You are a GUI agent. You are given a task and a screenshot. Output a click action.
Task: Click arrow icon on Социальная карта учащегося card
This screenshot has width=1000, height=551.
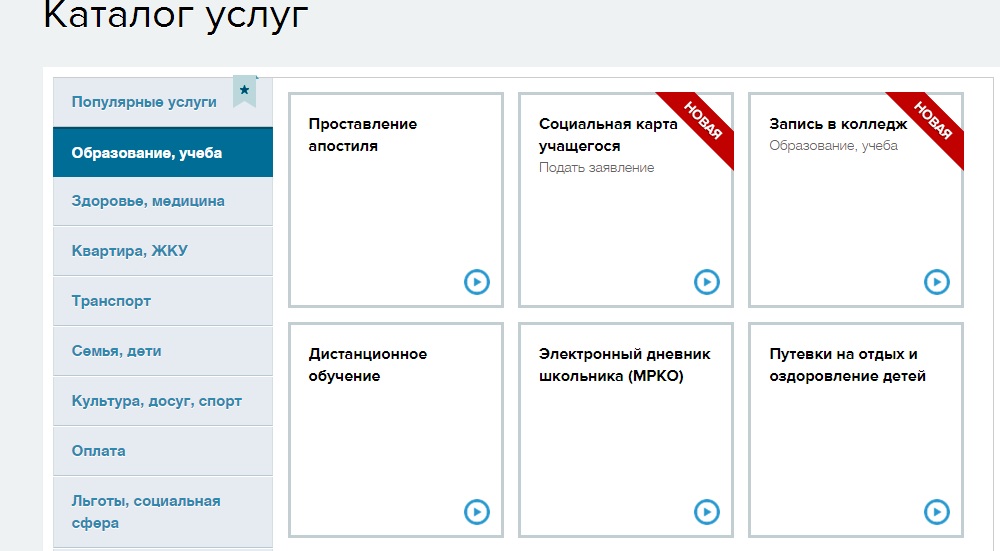click(707, 282)
